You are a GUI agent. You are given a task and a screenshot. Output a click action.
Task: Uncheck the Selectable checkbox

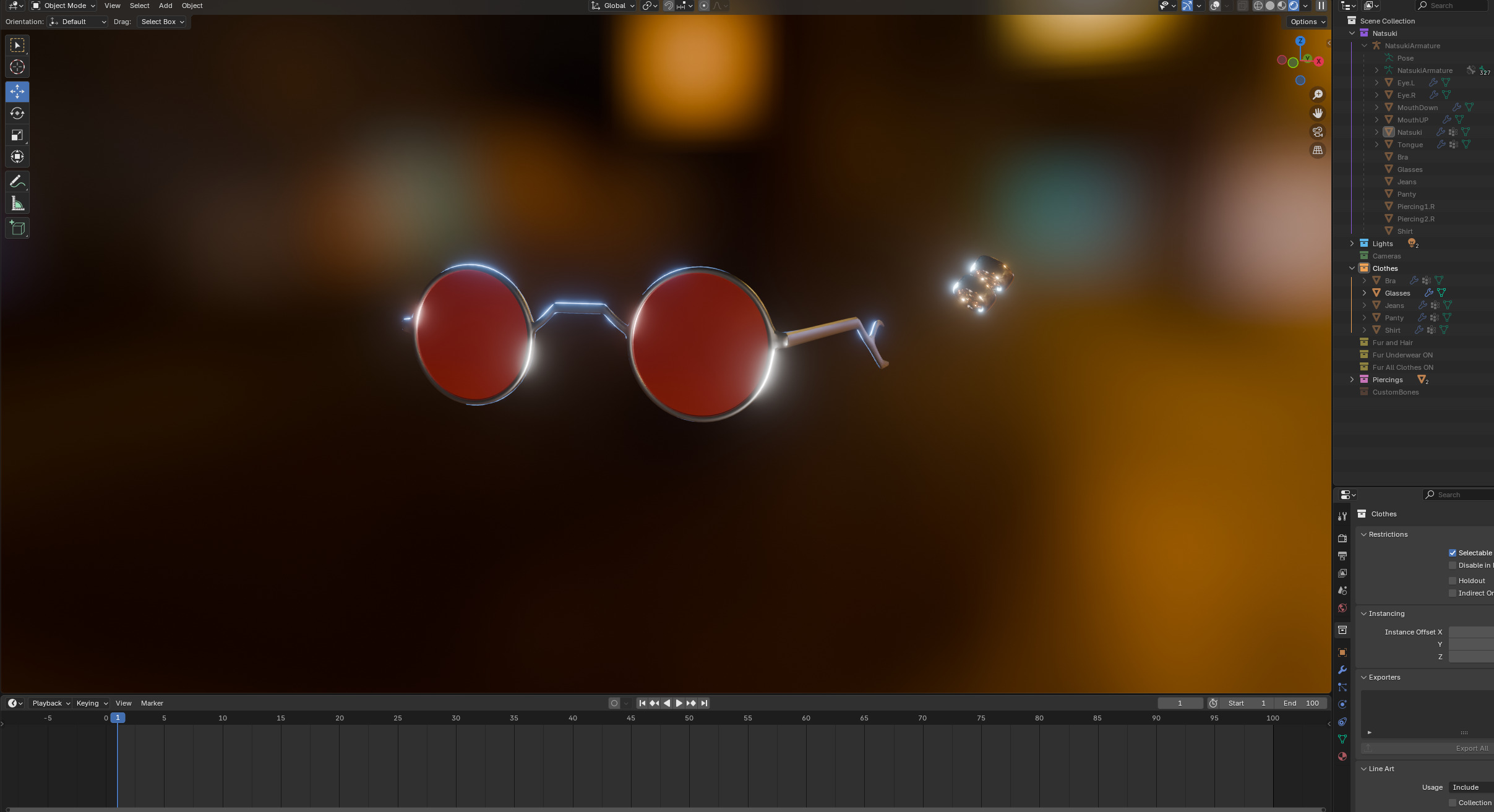click(x=1453, y=553)
